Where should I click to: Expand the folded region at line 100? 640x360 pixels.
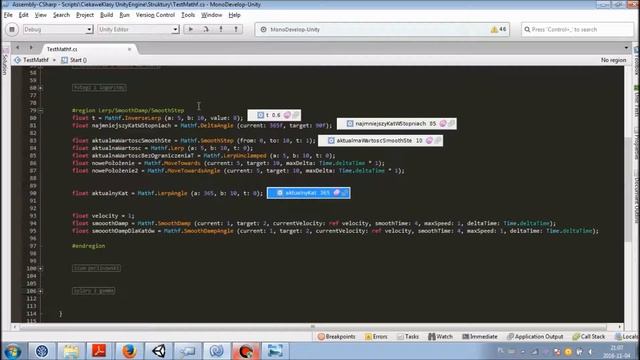click(41, 269)
